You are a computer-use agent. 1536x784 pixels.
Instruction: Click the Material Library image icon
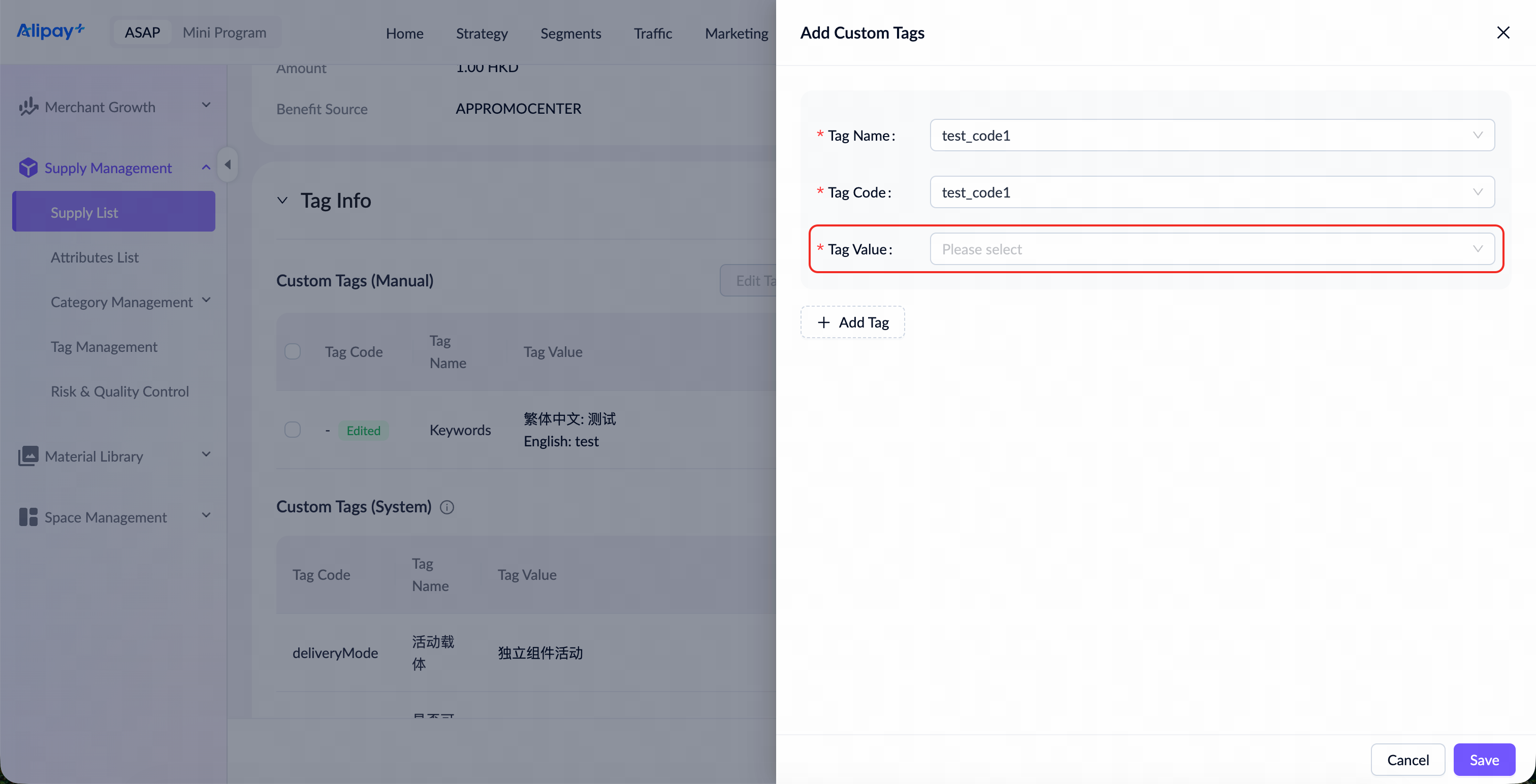tap(28, 456)
